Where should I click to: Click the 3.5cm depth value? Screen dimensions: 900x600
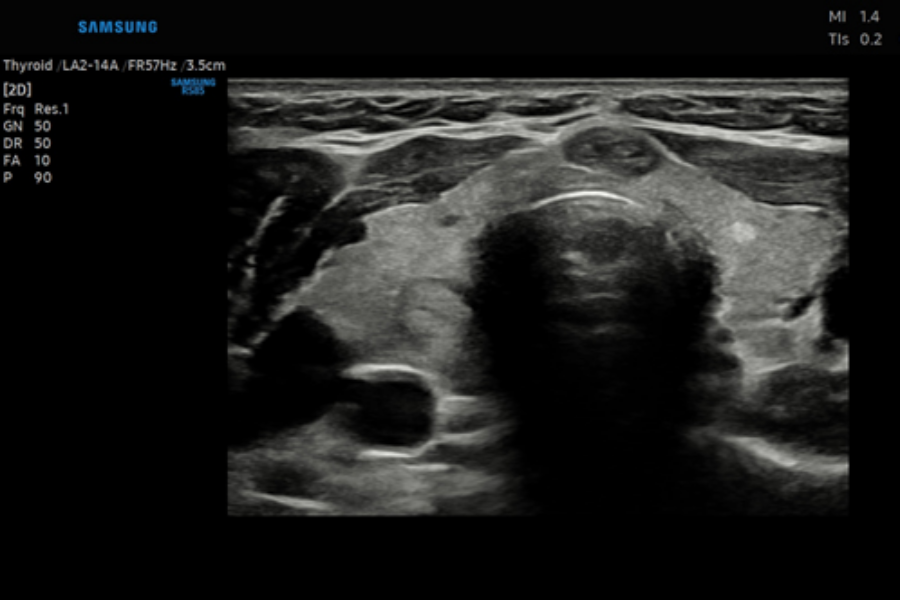pyautogui.click(x=206, y=65)
